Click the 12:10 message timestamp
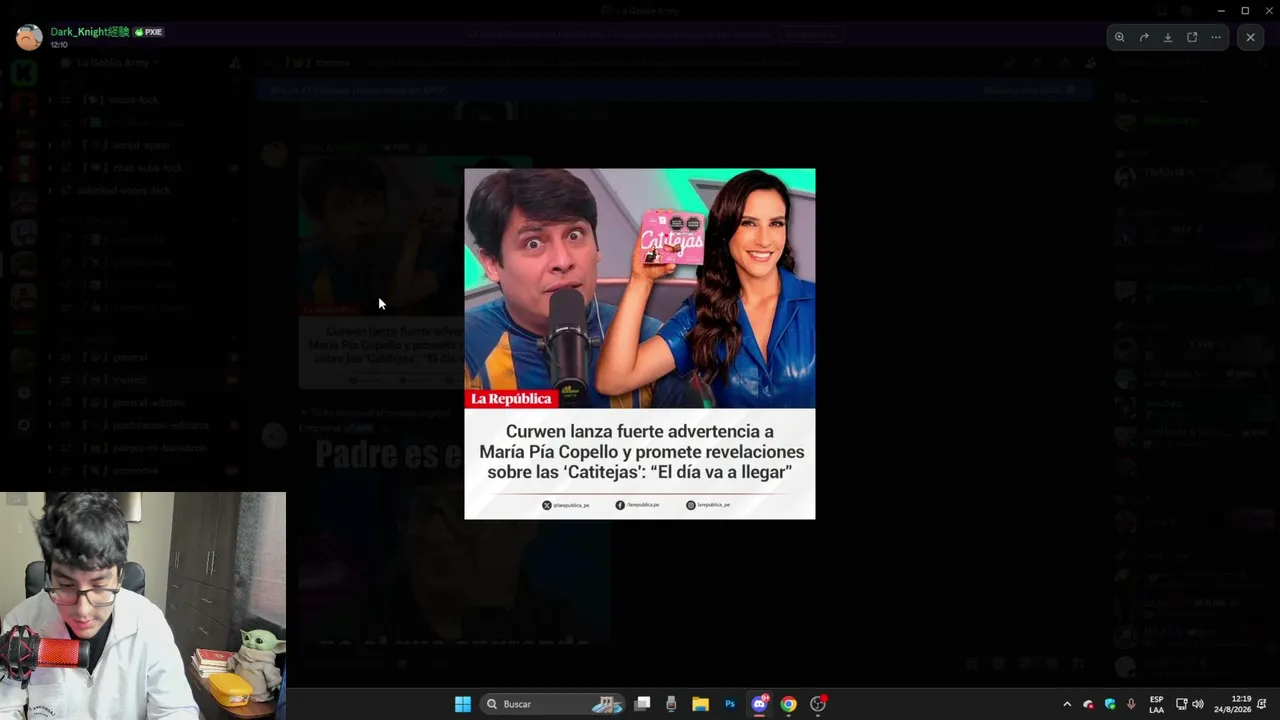 [x=59, y=45]
